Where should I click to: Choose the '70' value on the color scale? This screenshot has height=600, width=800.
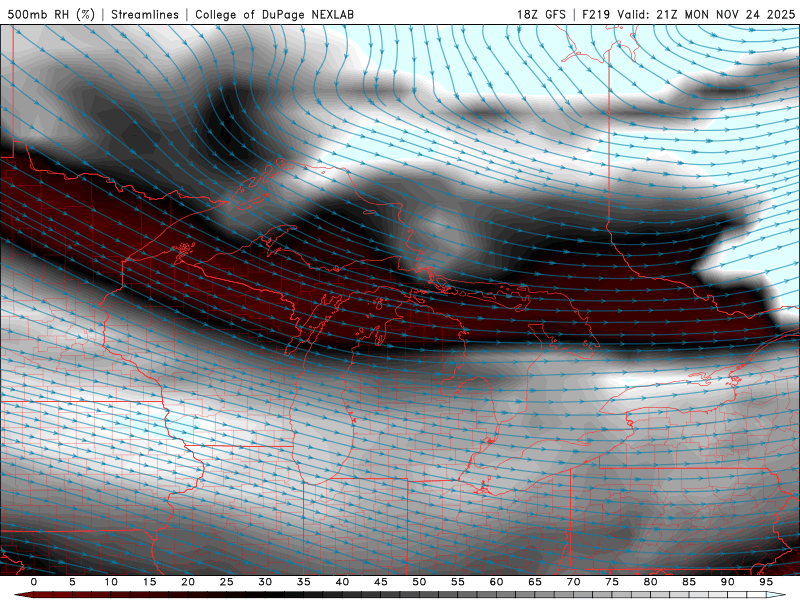573,582
